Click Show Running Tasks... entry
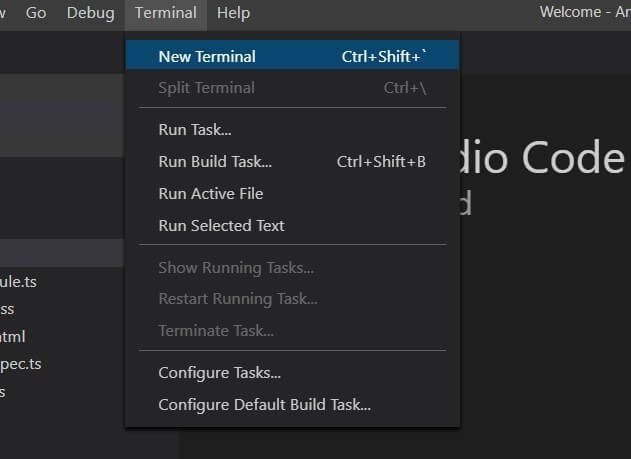Screen dimensions: 631x459 point(236,268)
